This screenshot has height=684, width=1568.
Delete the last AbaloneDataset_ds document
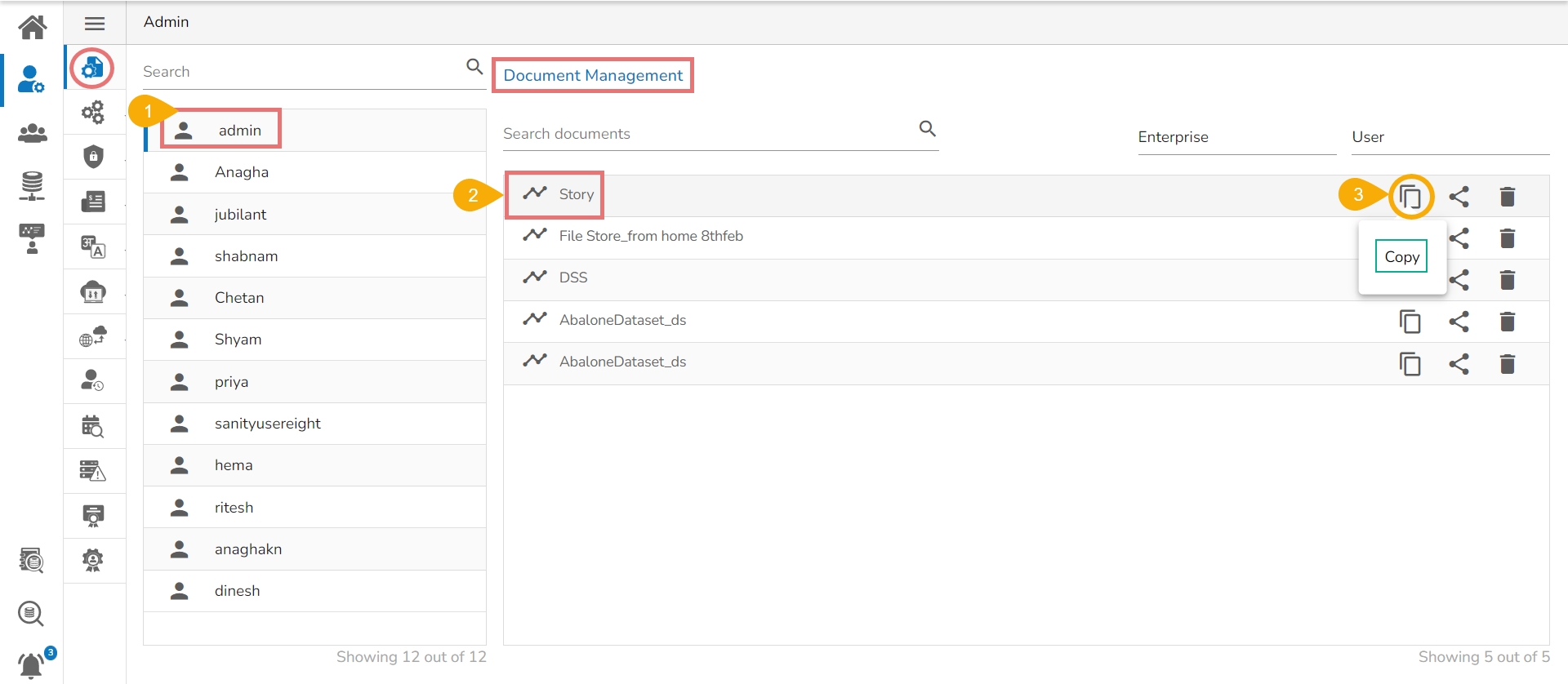pos(1508,364)
